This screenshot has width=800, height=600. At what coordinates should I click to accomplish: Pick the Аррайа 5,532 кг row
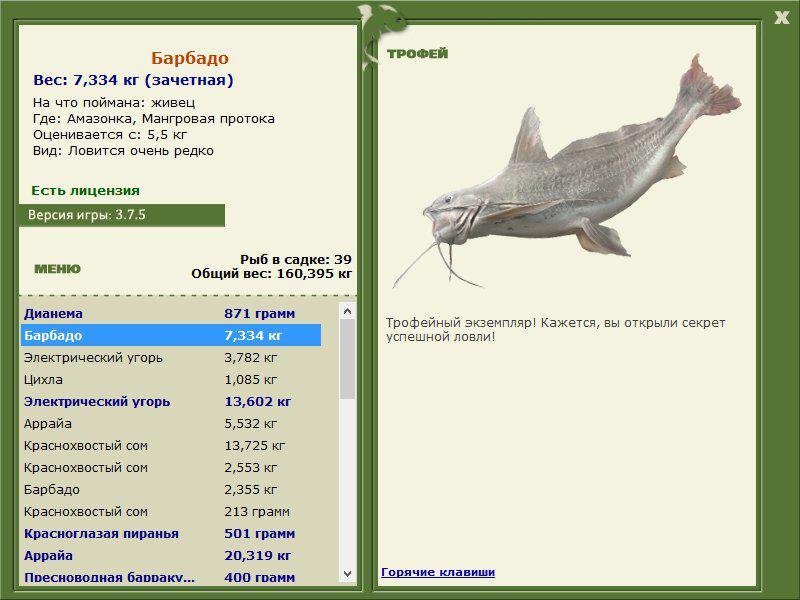point(171,423)
